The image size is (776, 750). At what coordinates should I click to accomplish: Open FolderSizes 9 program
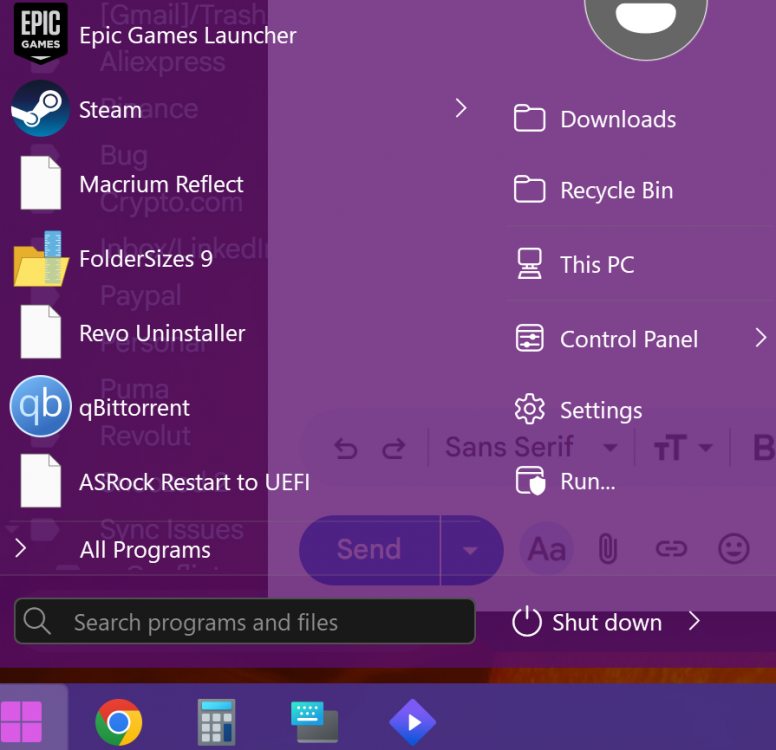(x=145, y=259)
